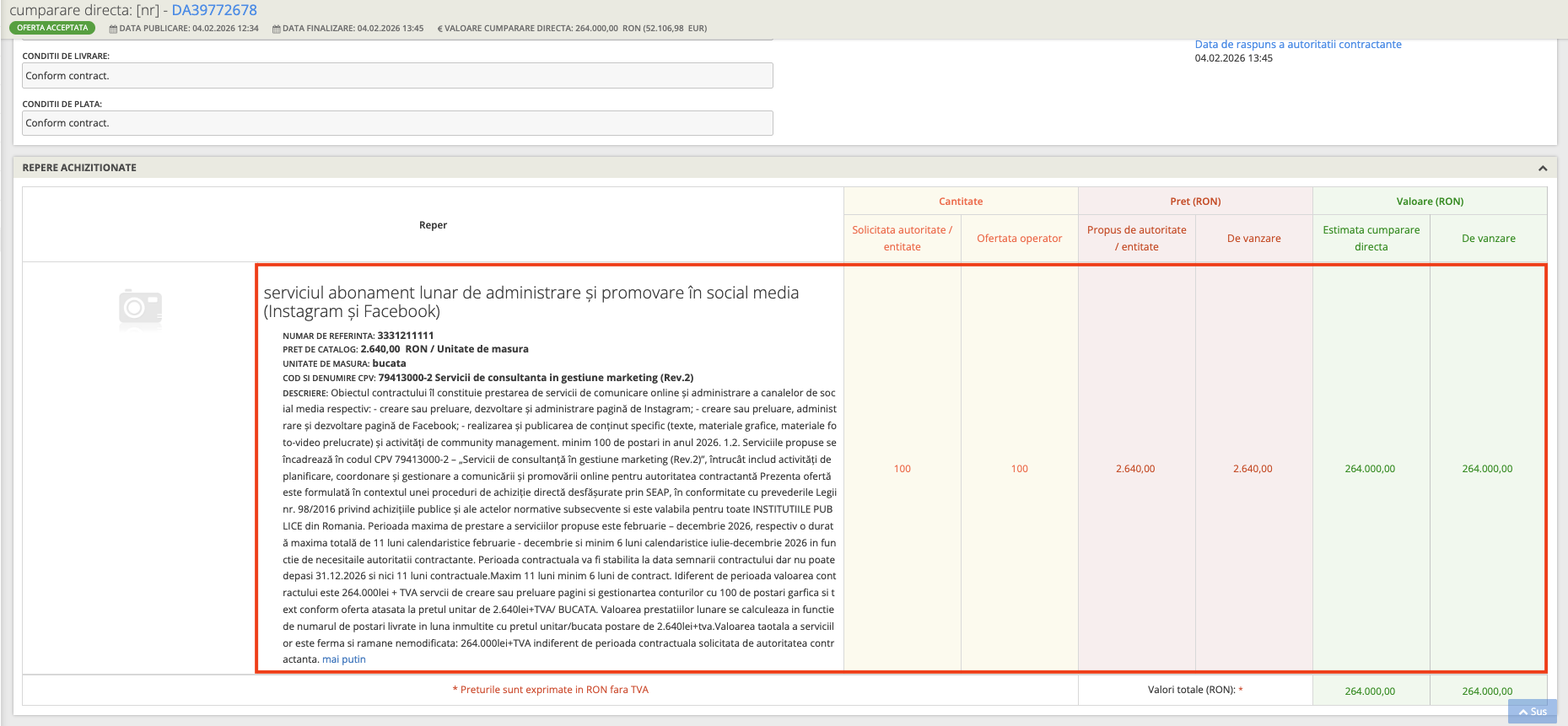The height and width of the screenshot is (726, 1568).
Task: Click the Sus scroll-to-top button
Action: (1533, 712)
